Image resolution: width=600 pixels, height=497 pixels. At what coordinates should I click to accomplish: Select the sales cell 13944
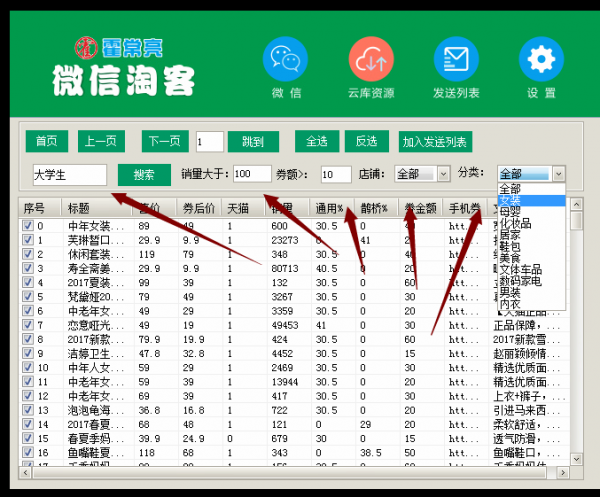tap(285, 381)
